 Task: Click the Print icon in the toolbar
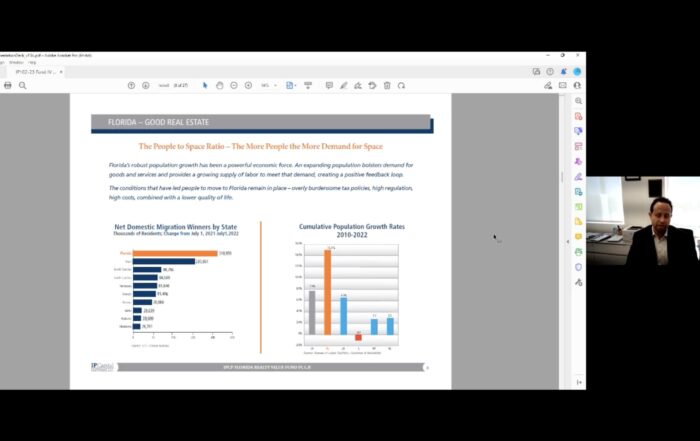(x=8, y=86)
